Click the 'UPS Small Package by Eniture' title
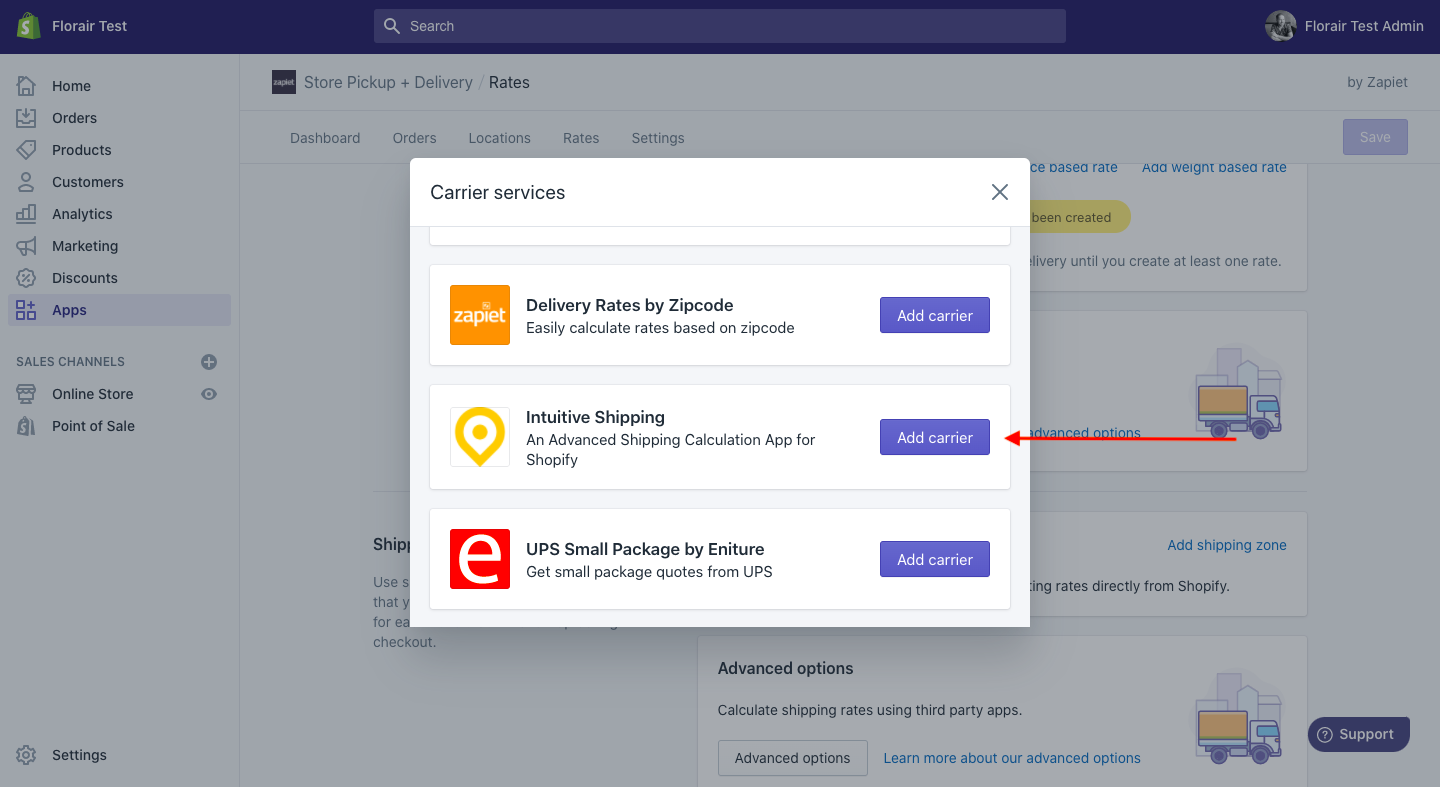 pos(645,549)
